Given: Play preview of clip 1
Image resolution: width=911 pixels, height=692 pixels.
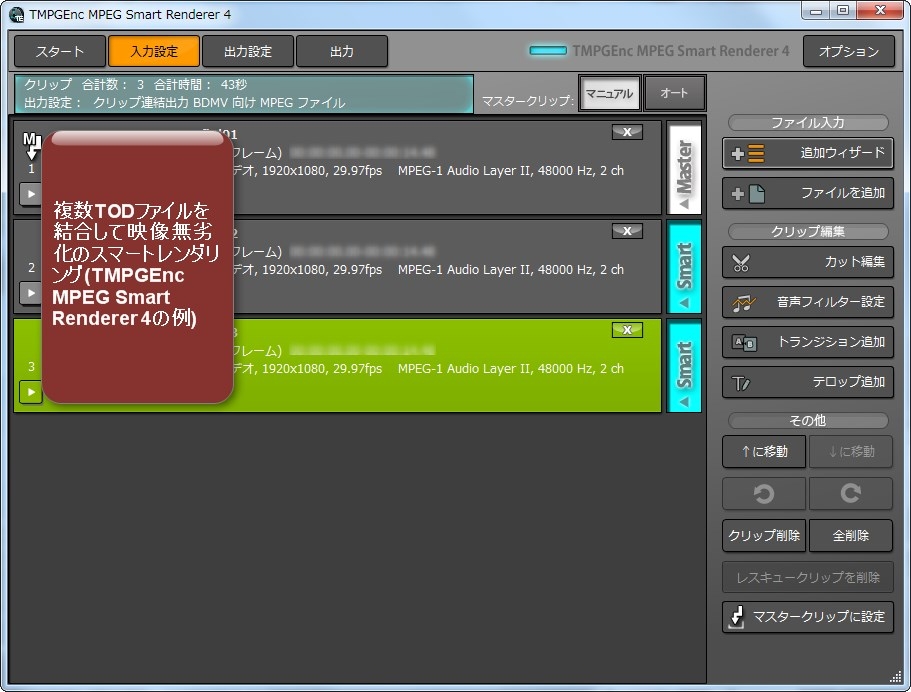Looking at the screenshot, I should [x=31, y=194].
